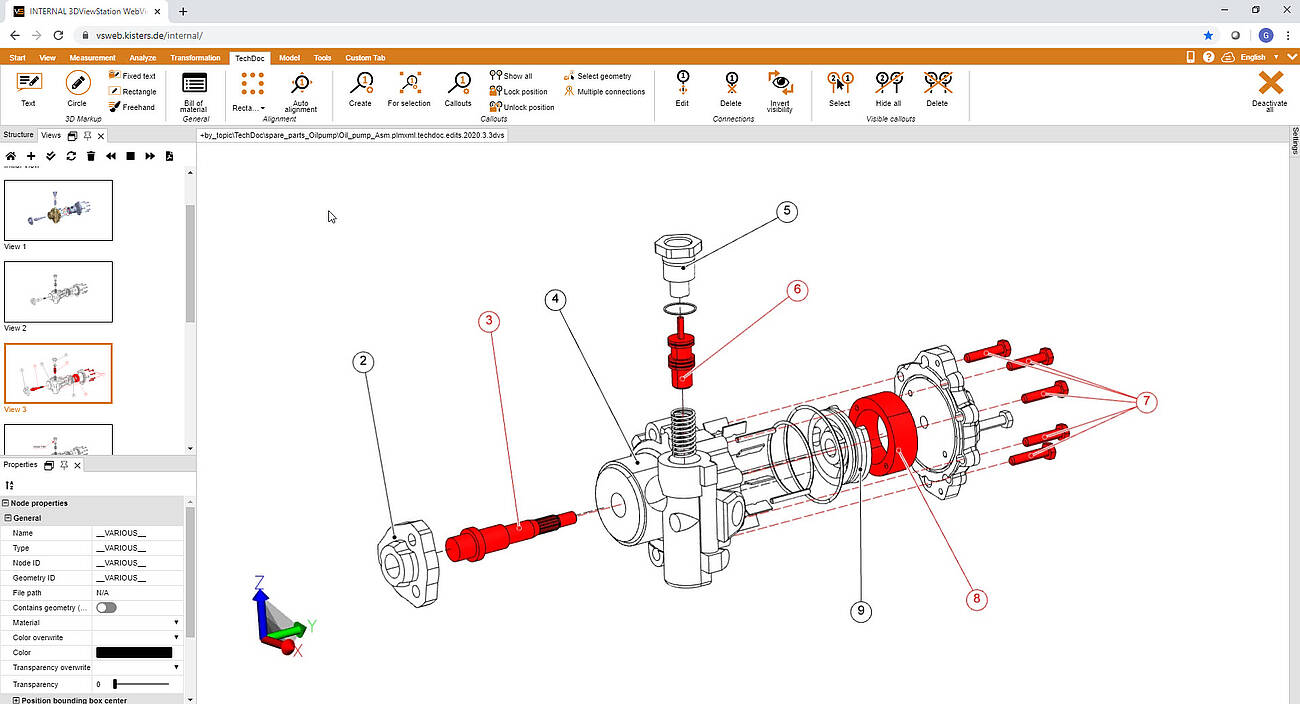This screenshot has height=704, width=1300.
Task: Choose the Fixed text markup
Action: point(133,76)
